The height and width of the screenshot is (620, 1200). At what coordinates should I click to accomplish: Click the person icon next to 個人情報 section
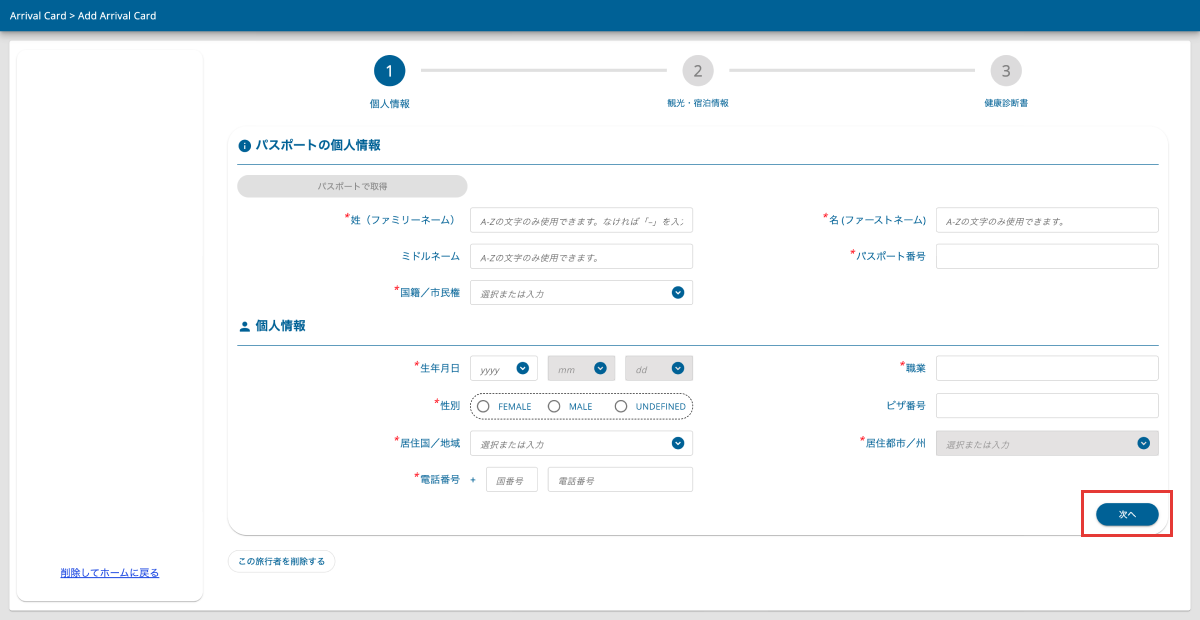pyautogui.click(x=243, y=324)
